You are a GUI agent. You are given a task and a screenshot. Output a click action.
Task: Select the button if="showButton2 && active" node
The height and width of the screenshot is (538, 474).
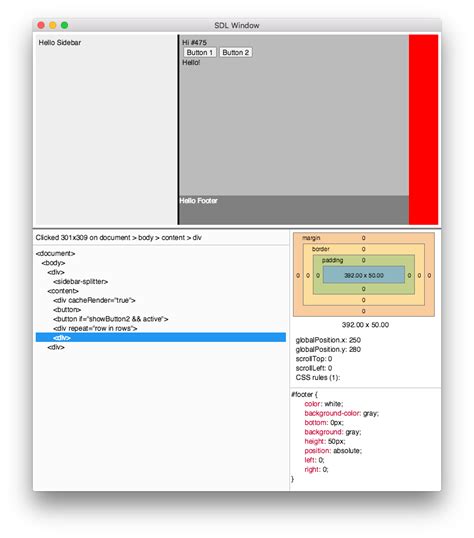click(111, 319)
